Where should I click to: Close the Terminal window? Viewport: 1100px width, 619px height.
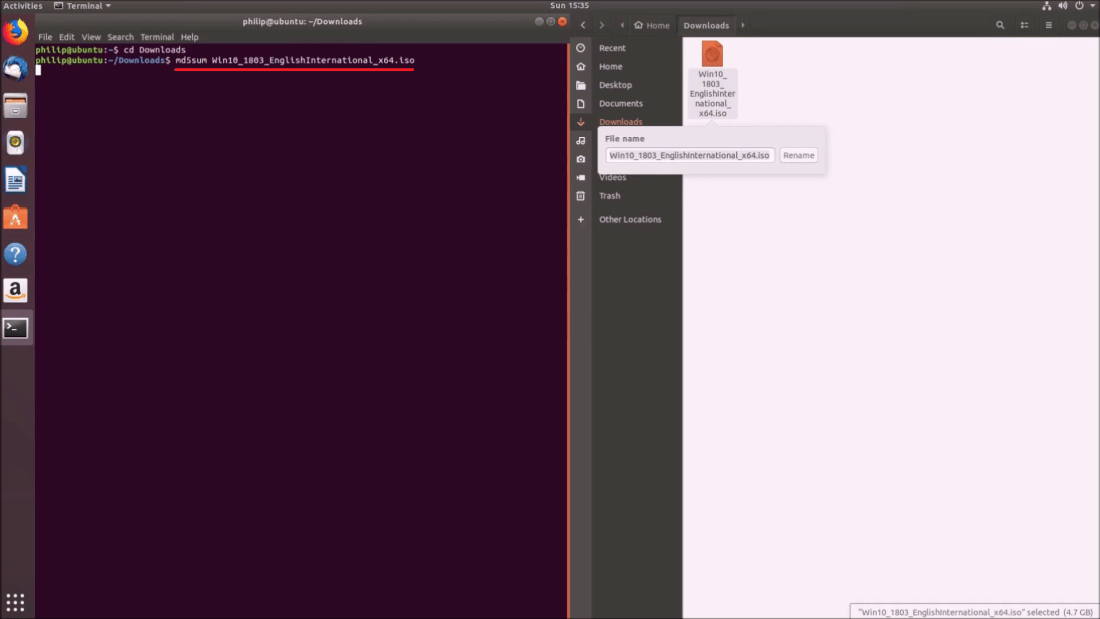coord(562,22)
